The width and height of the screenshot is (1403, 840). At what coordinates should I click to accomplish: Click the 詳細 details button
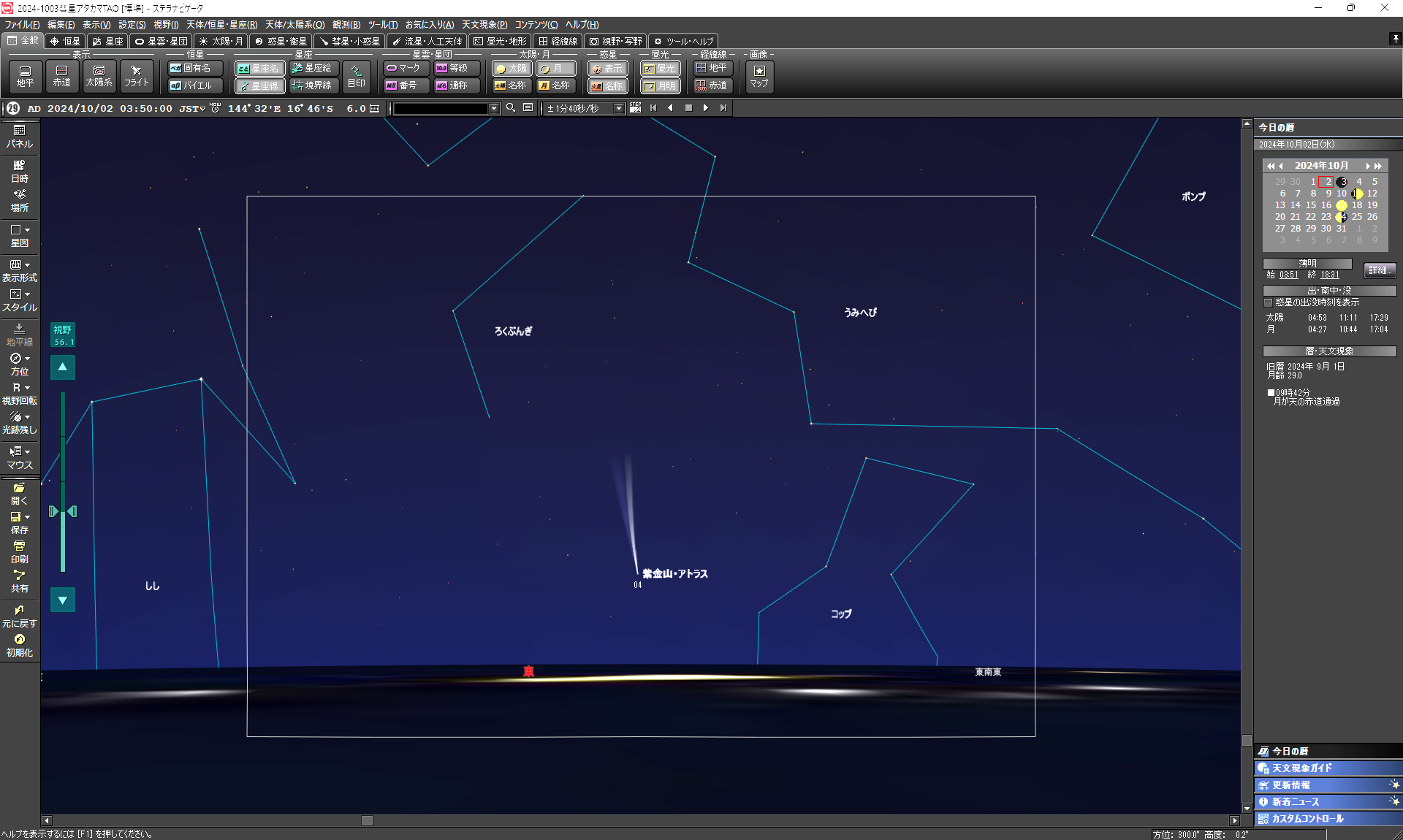click(1379, 270)
